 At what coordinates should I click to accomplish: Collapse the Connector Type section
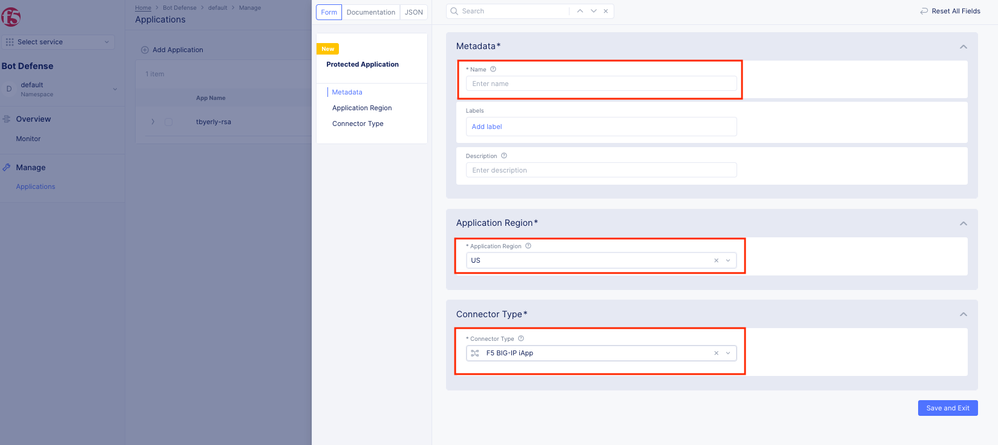pos(963,314)
